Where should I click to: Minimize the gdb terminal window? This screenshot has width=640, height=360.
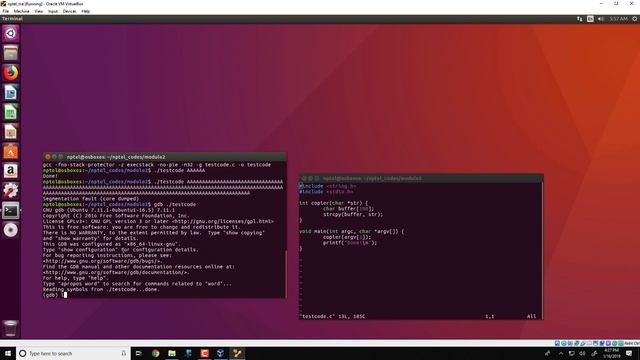click(54, 157)
